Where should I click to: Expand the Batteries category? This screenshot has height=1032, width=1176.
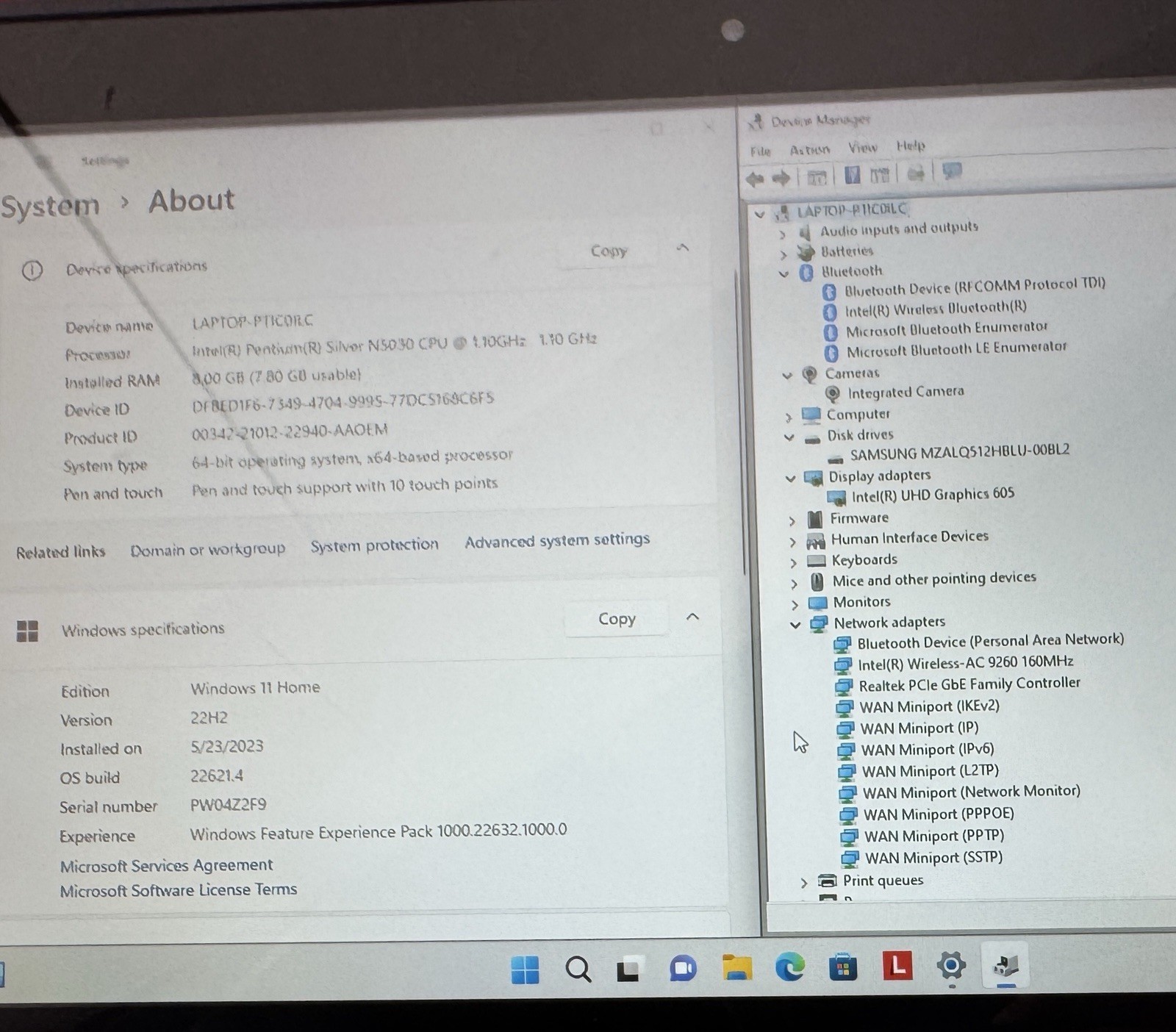784,255
